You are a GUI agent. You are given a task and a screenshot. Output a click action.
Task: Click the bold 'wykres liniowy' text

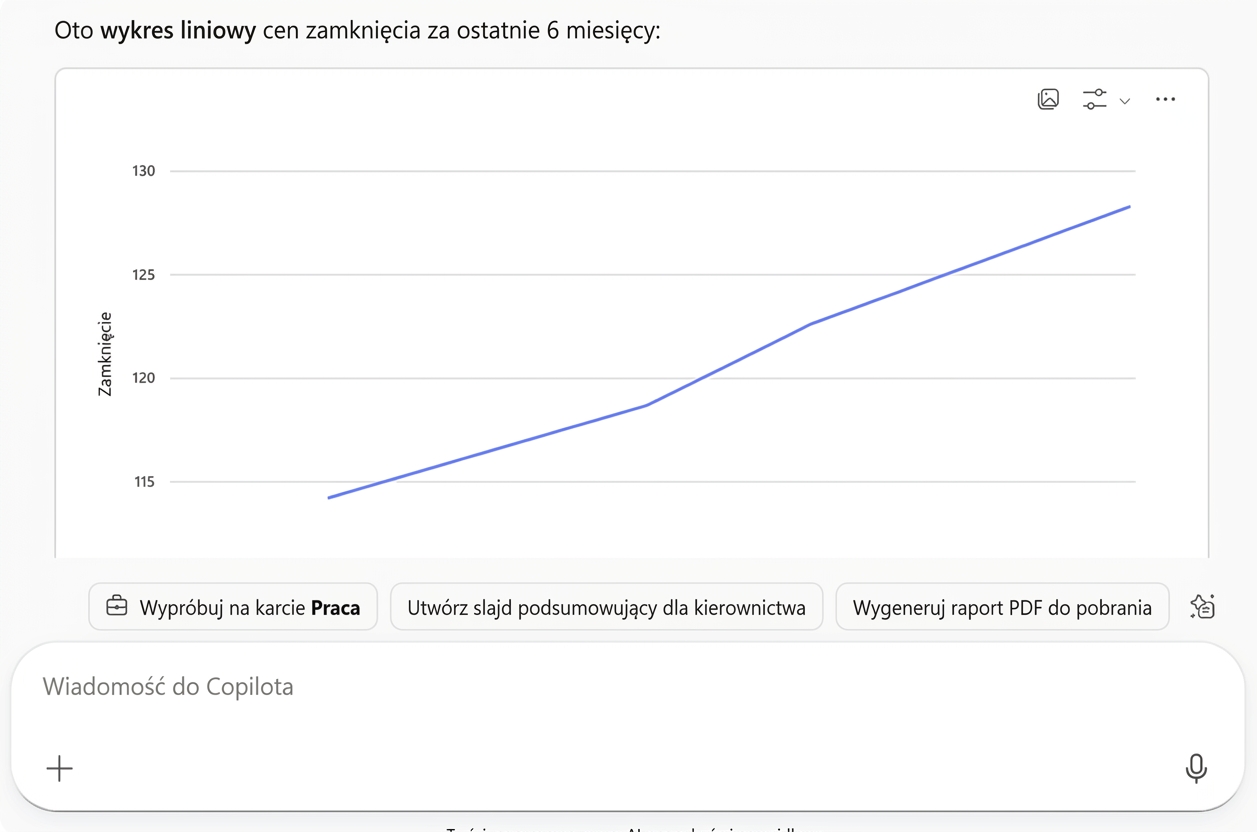click(x=179, y=31)
